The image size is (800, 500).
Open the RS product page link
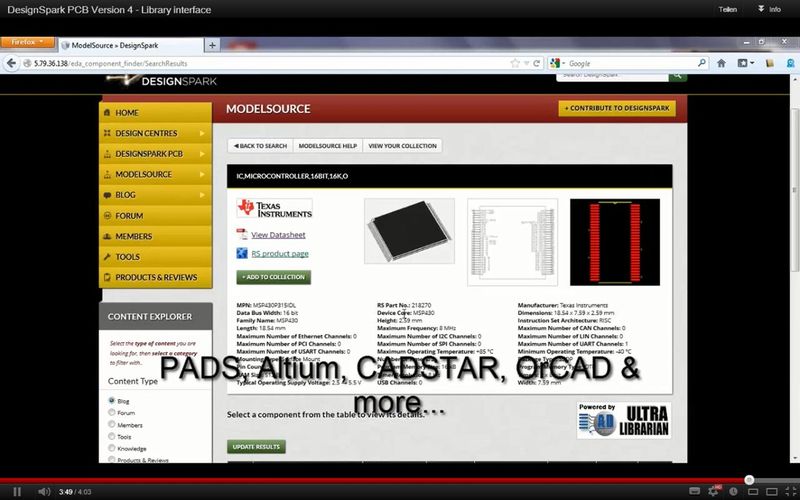pyautogui.click(x=280, y=254)
